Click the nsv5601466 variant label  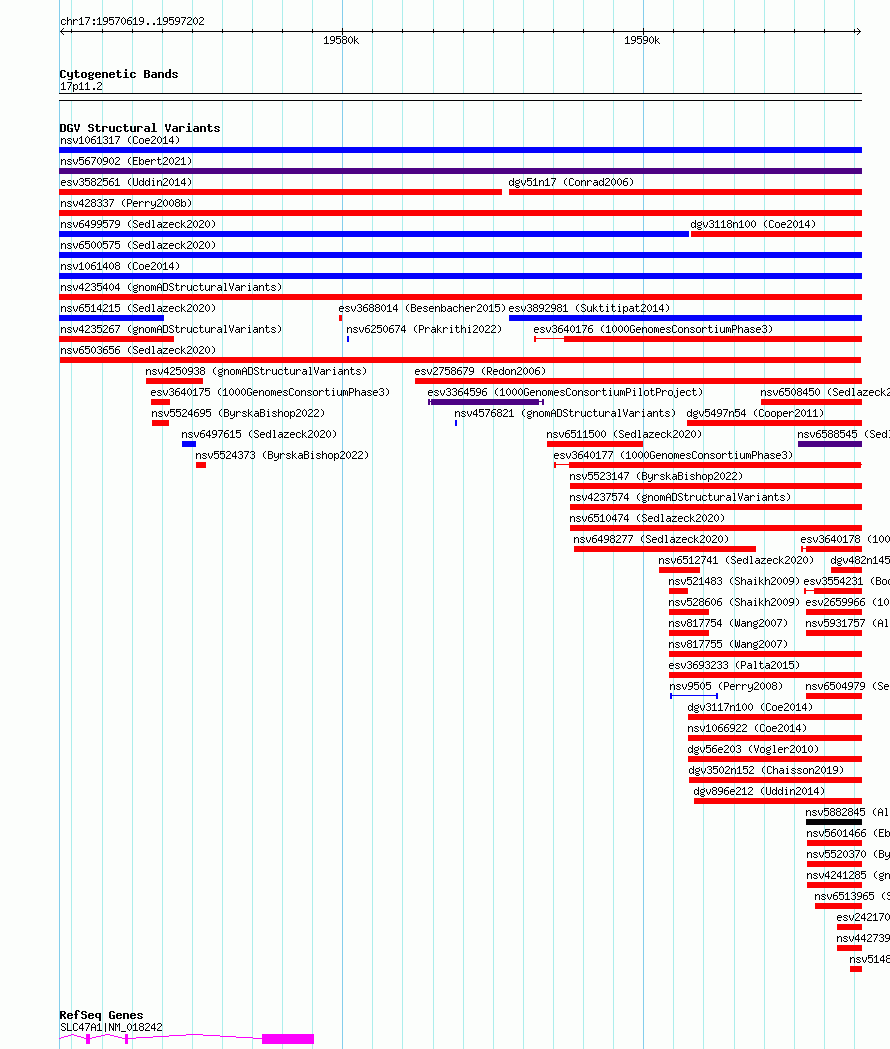(x=848, y=834)
